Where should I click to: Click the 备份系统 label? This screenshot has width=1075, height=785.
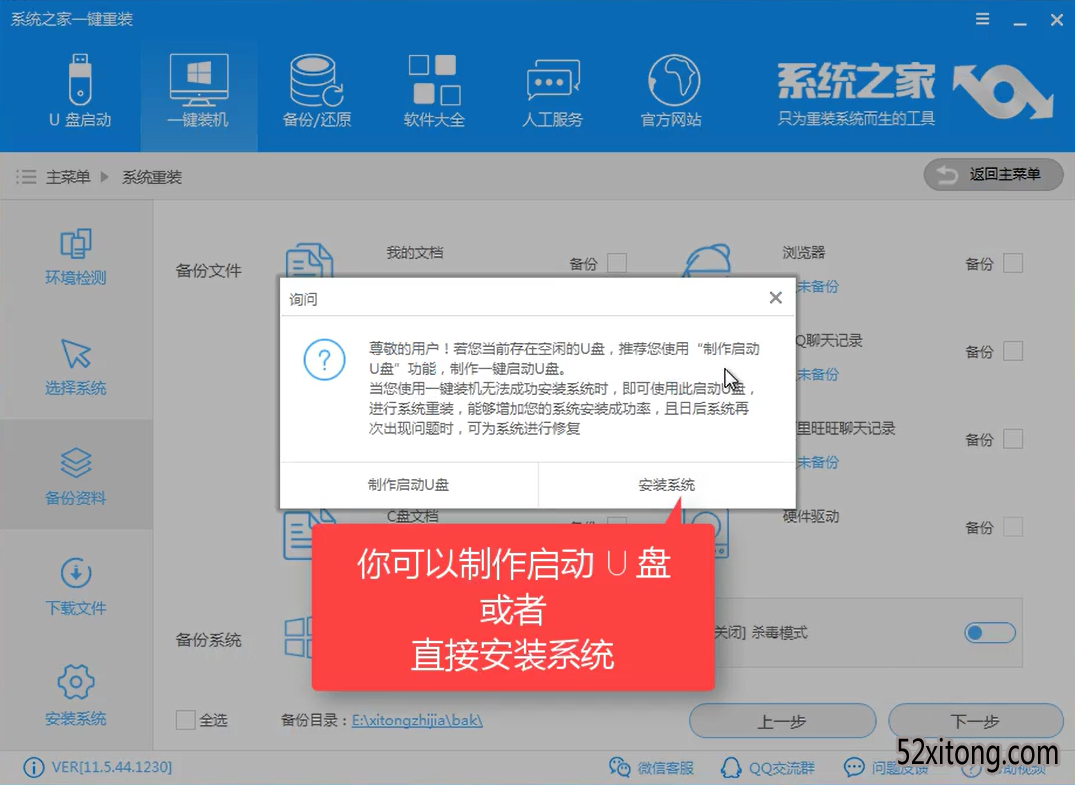(x=208, y=640)
